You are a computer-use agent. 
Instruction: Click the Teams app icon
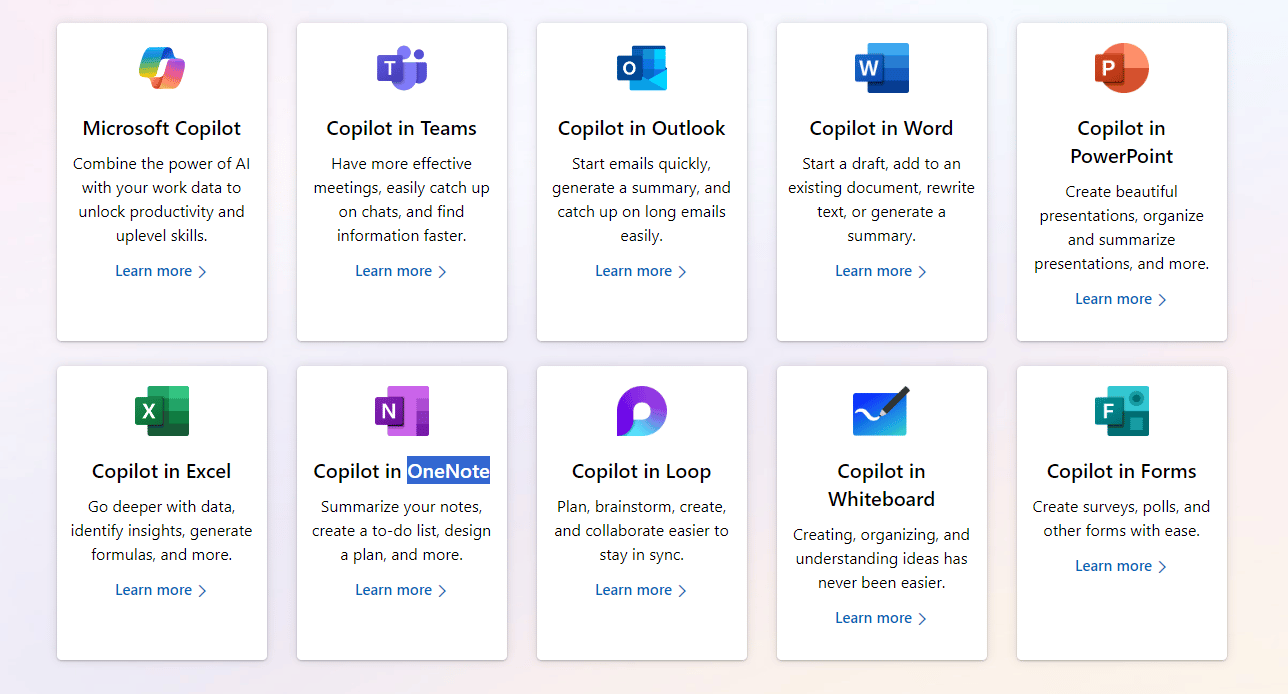[x=402, y=68]
